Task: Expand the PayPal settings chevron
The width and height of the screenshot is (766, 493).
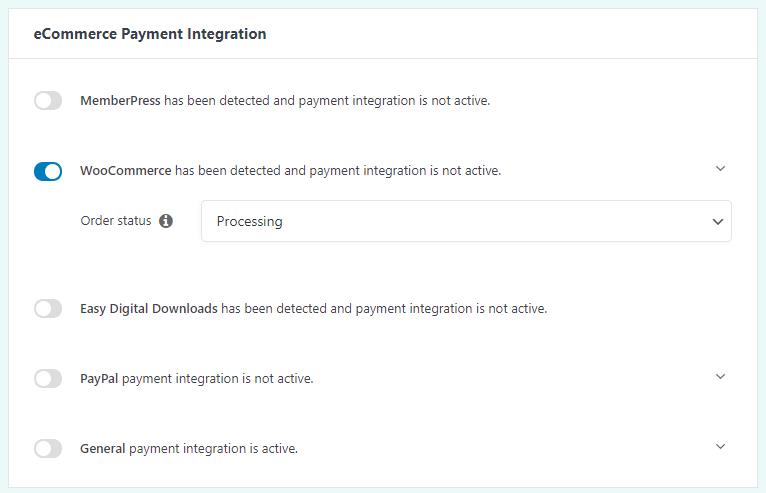Action: click(x=720, y=377)
